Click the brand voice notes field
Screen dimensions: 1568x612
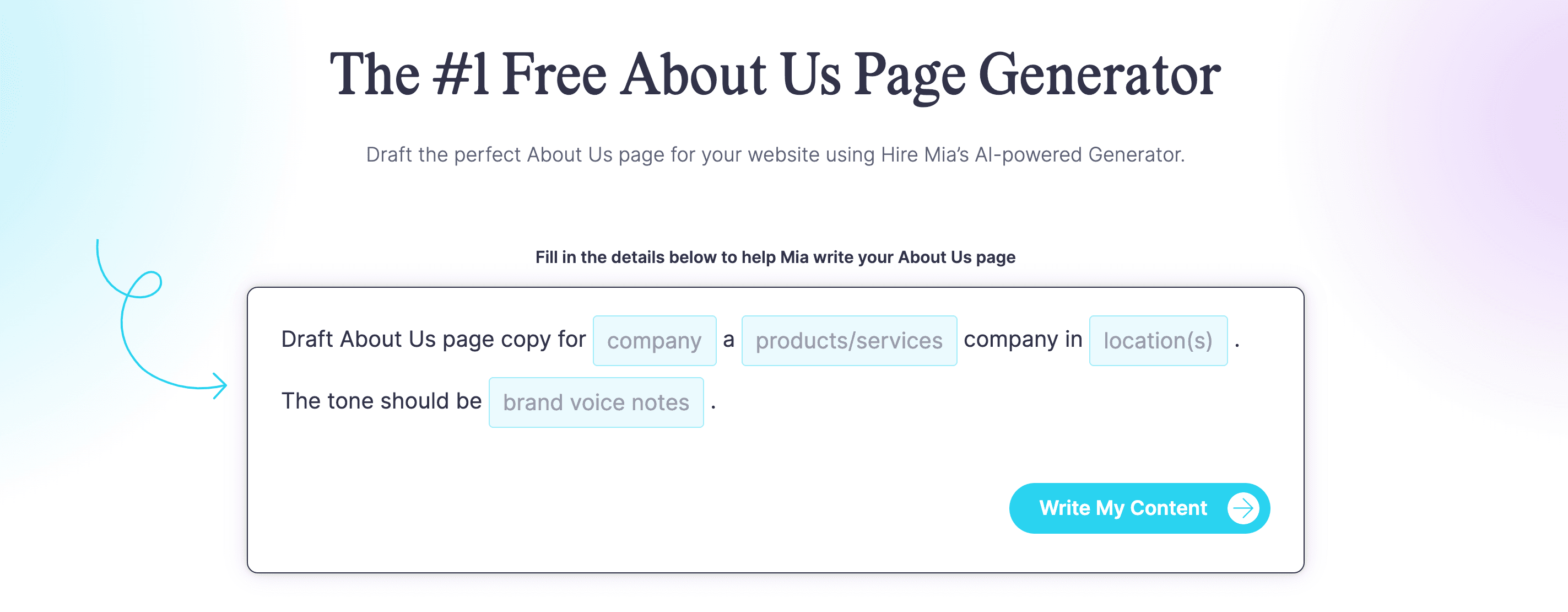(596, 402)
